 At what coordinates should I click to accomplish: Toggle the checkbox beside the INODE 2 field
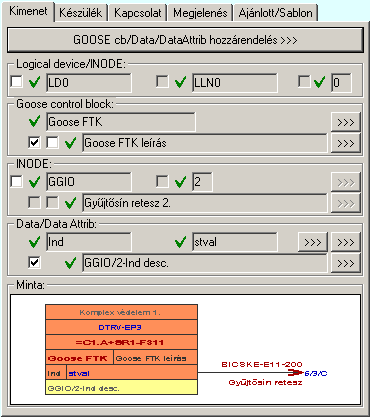pos(162,182)
